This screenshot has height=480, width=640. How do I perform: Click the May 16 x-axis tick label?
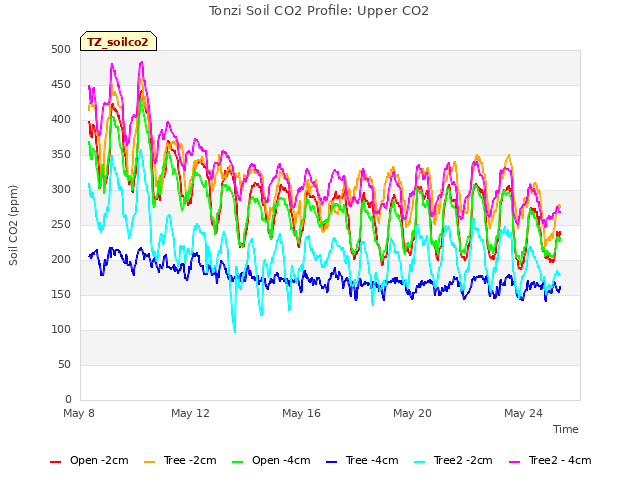point(301,413)
